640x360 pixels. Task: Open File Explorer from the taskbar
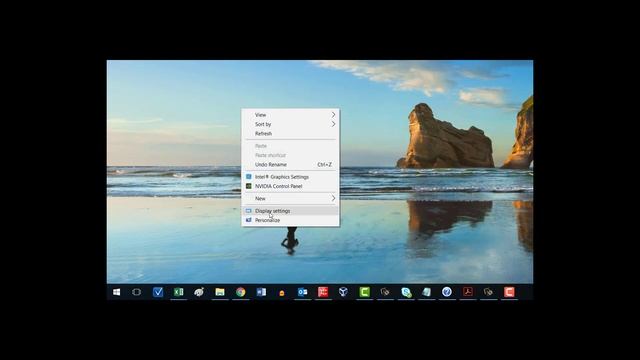pyautogui.click(x=220, y=292)
